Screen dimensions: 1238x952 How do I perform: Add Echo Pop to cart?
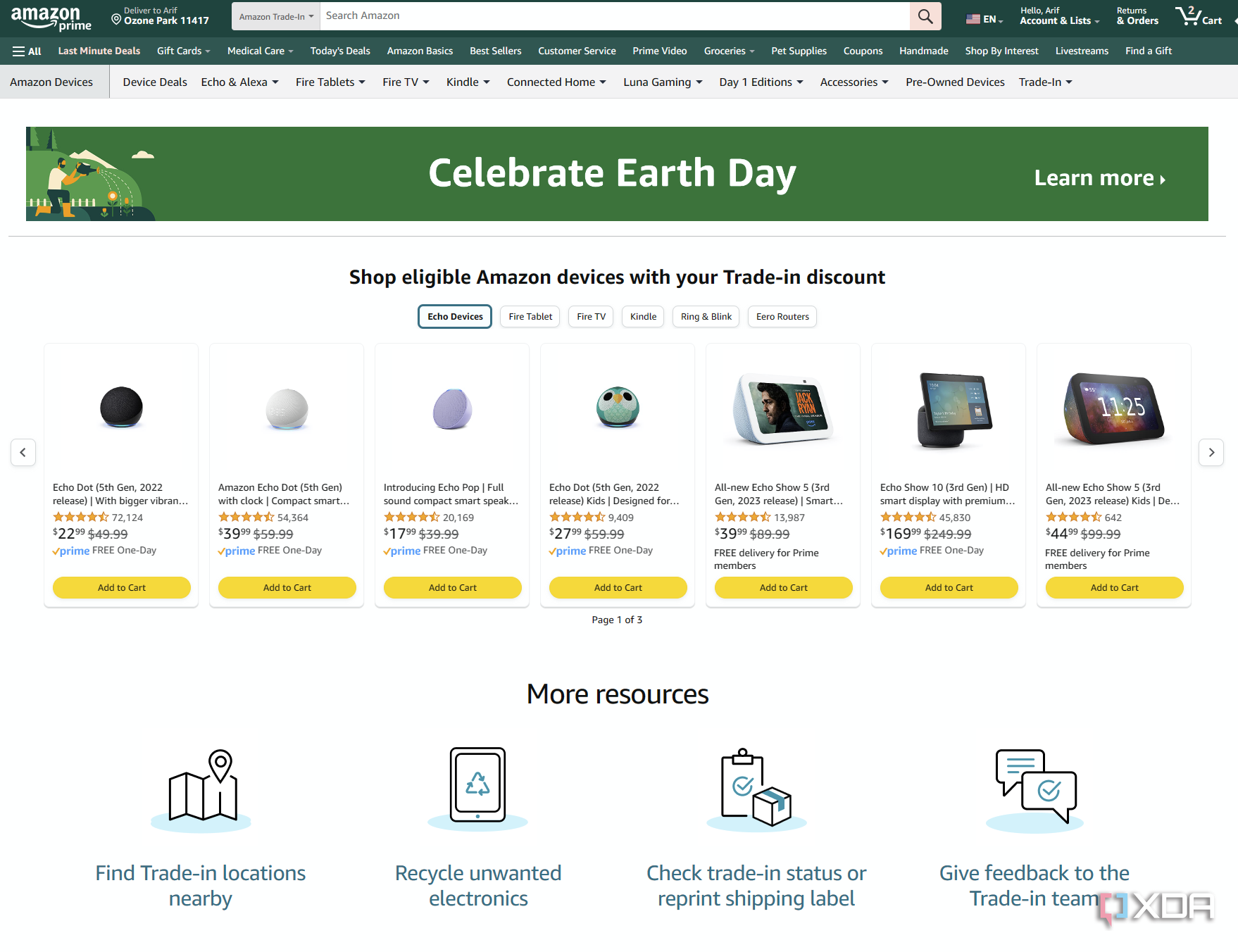click(453, 587)
